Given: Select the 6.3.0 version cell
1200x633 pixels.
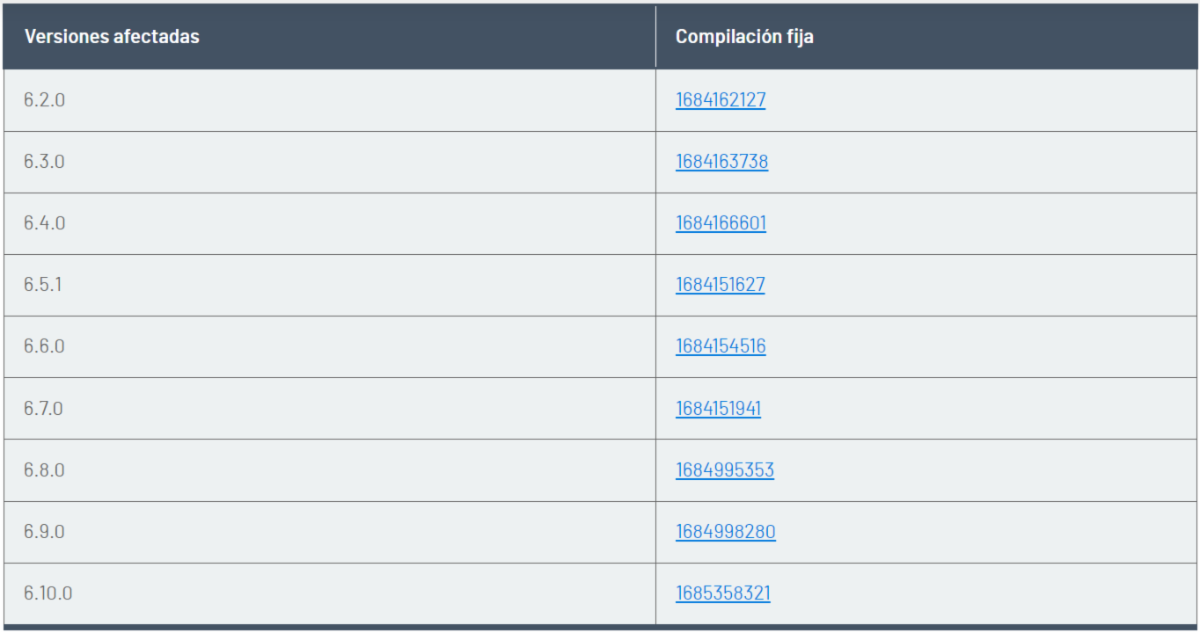Looking at the screenshot, I should [x=44, y=162].
